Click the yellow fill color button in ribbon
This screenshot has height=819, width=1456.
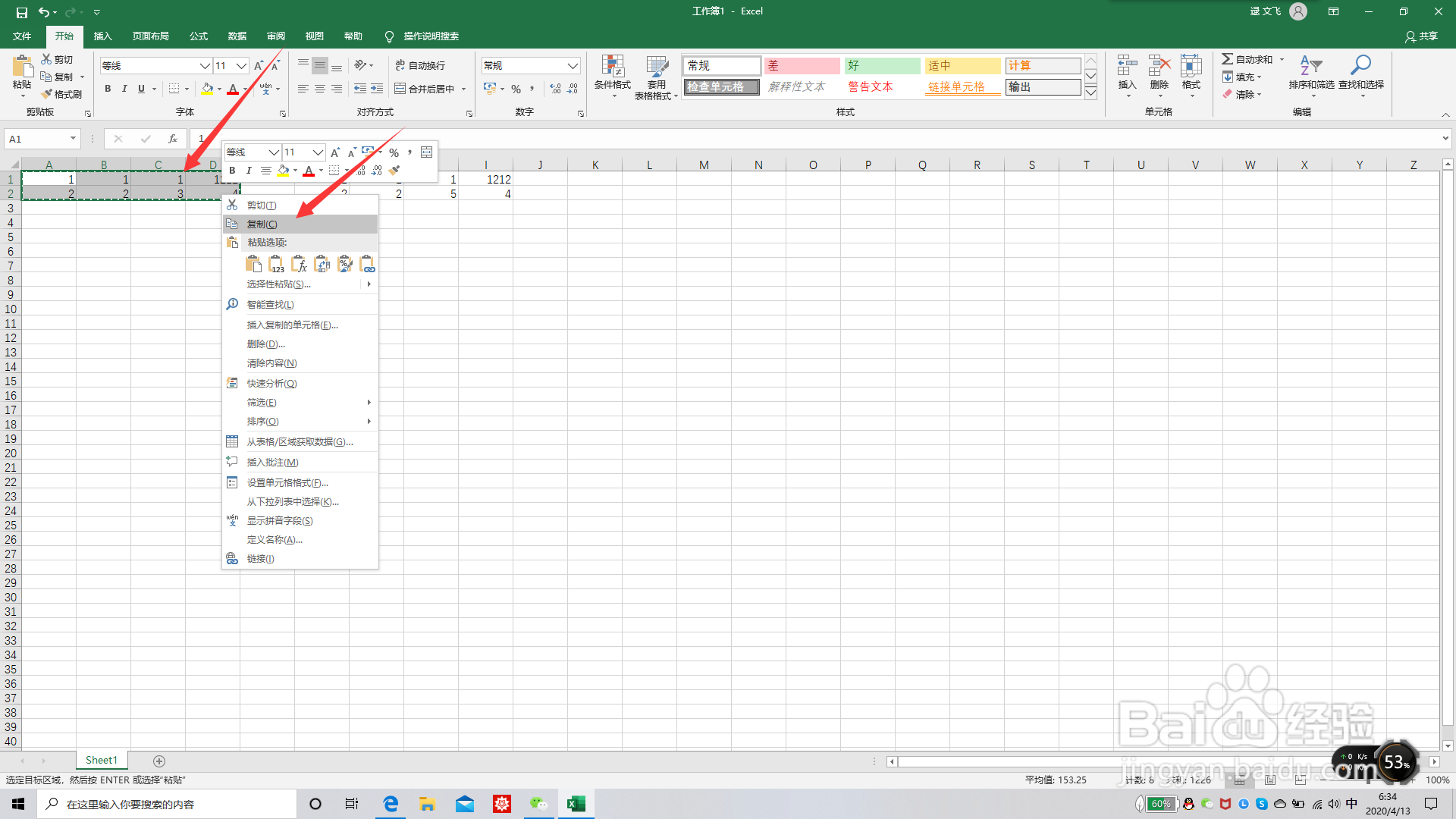point(207,89)
